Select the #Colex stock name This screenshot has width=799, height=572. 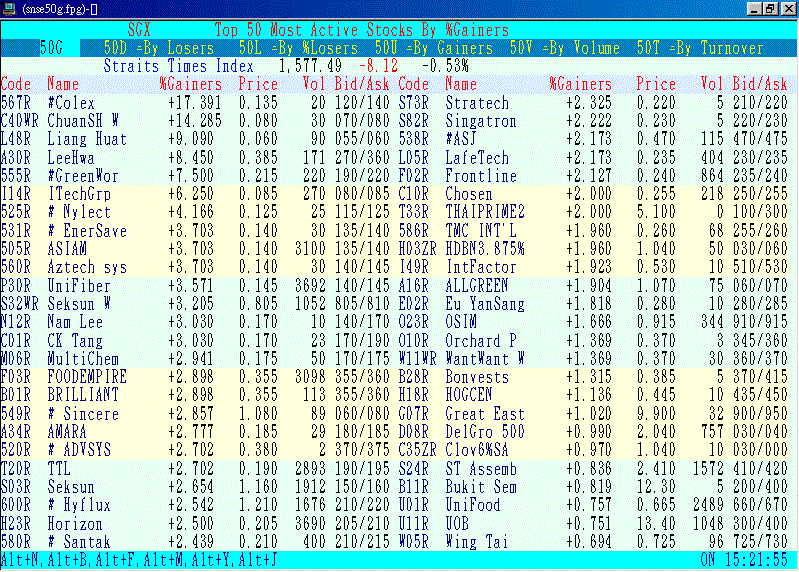coord(71,103)
